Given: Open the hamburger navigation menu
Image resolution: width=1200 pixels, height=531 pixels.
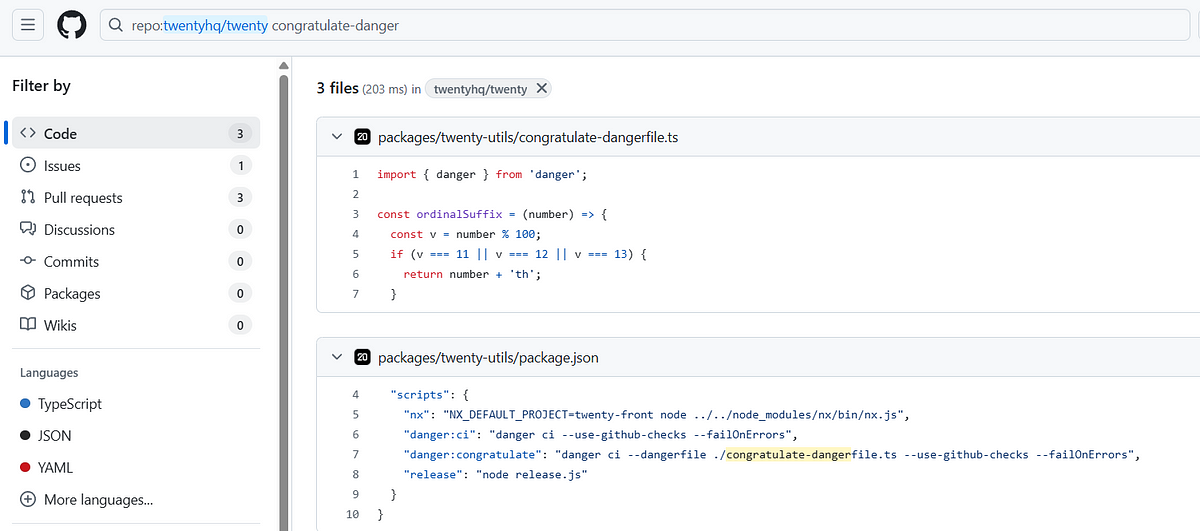Looking at the screenshot, I should [x=27, y=25].
